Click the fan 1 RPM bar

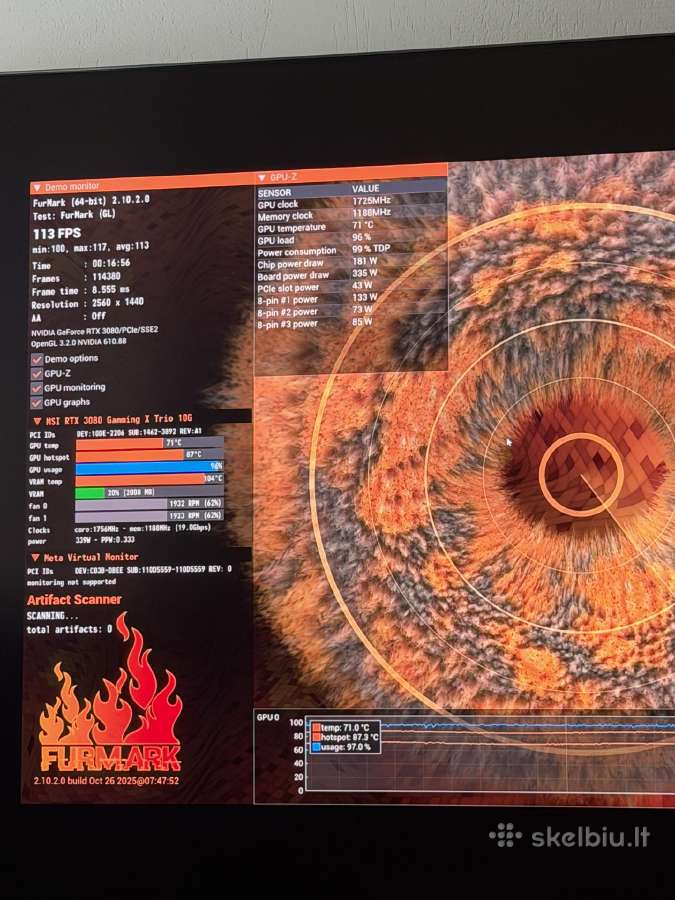pyautogui.click(x=149, y=516)
